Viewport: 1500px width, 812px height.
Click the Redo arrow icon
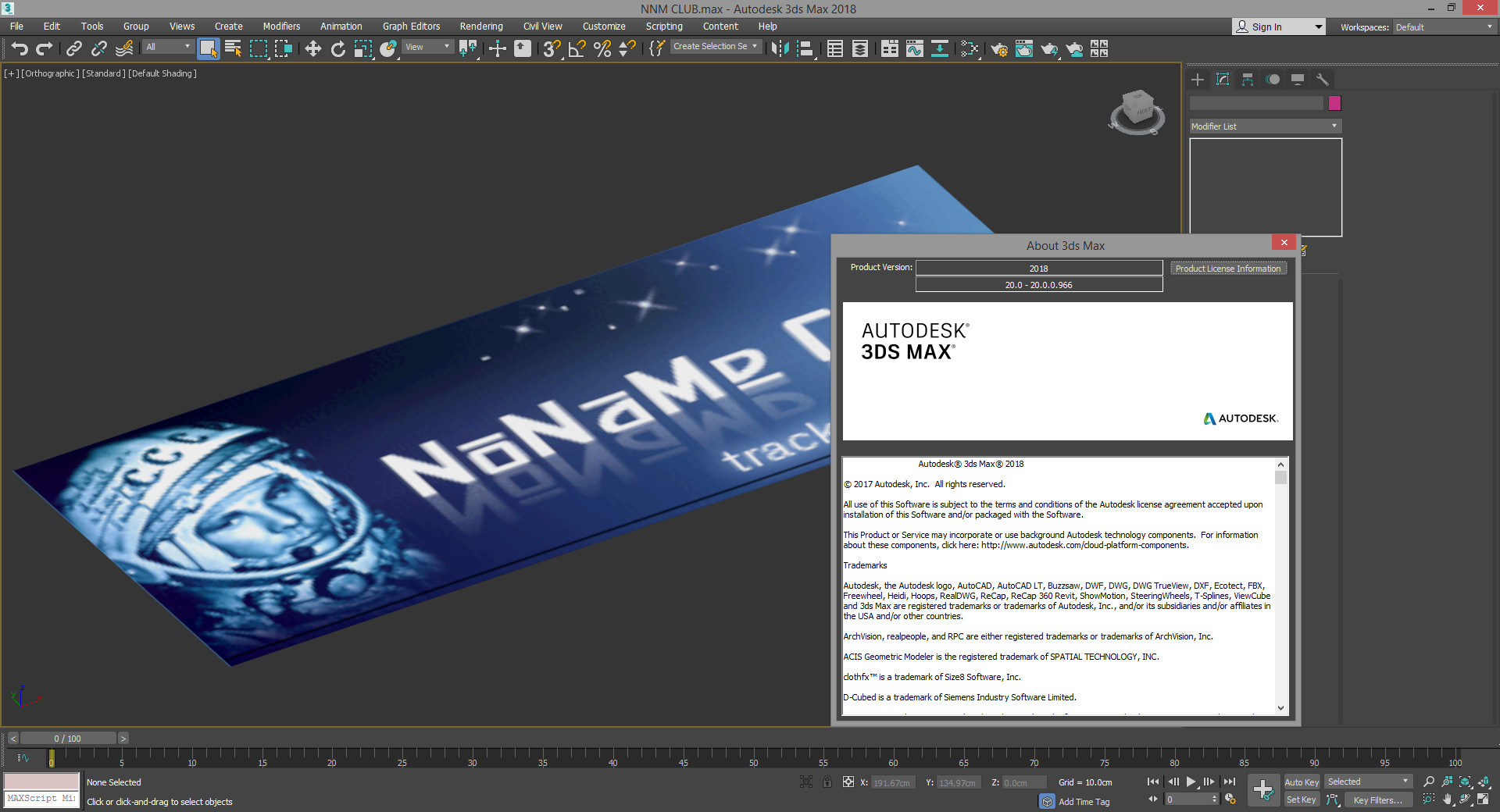[x=45, y=48]
